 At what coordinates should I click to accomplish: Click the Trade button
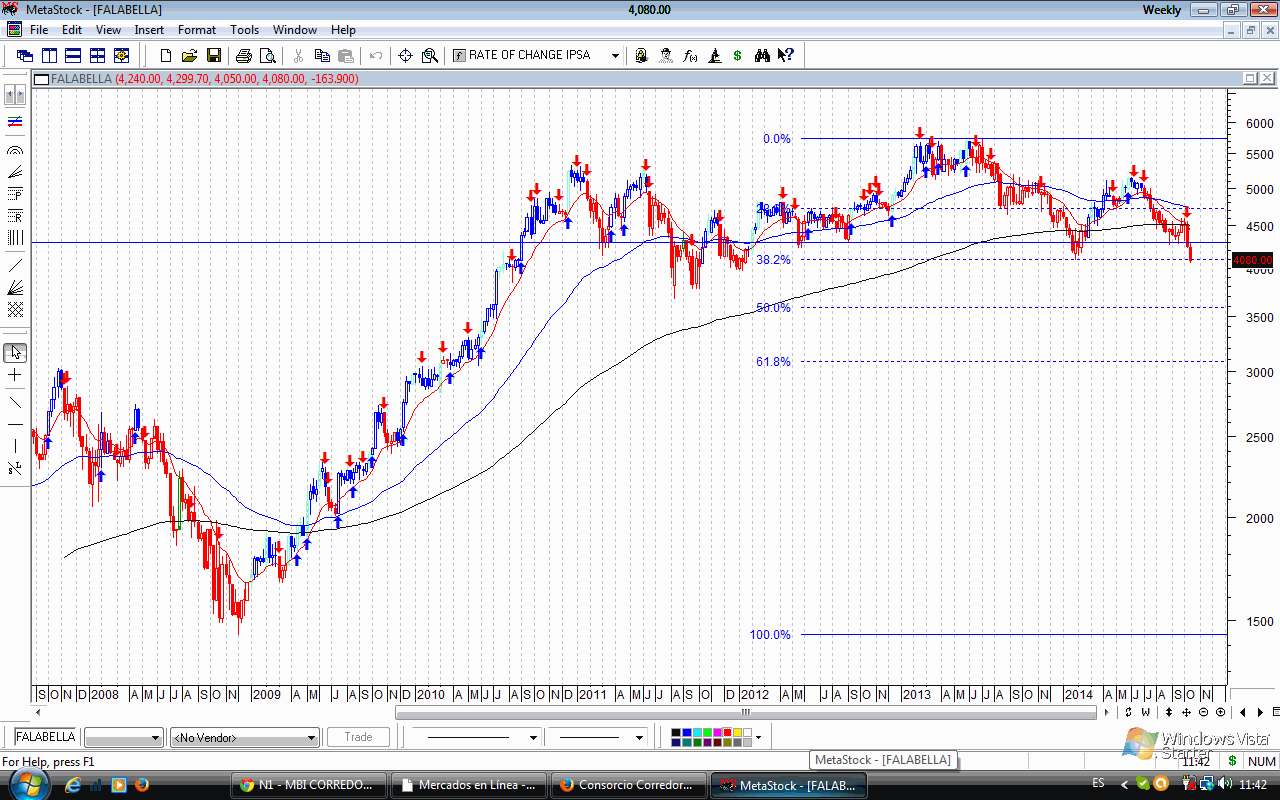(x=358, y=737)
